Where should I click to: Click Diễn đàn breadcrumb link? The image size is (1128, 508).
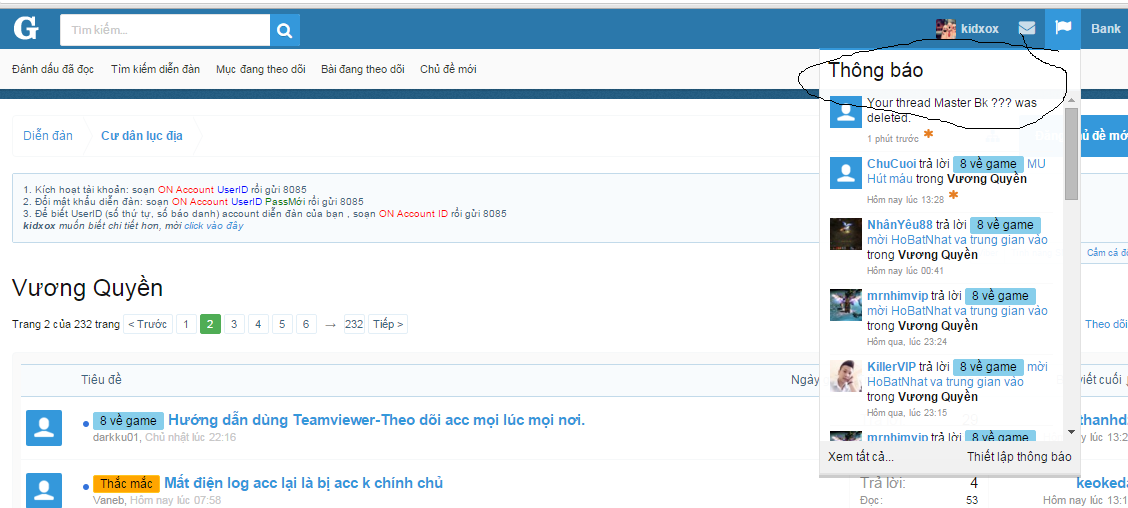pyautogui.click(x=48, y=136)
